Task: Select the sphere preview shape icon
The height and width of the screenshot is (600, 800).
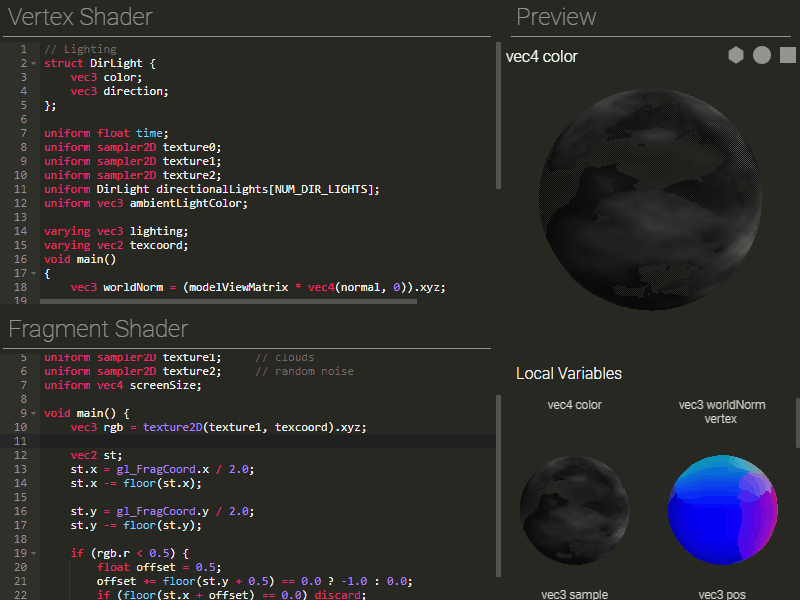Action: [762, 56]
